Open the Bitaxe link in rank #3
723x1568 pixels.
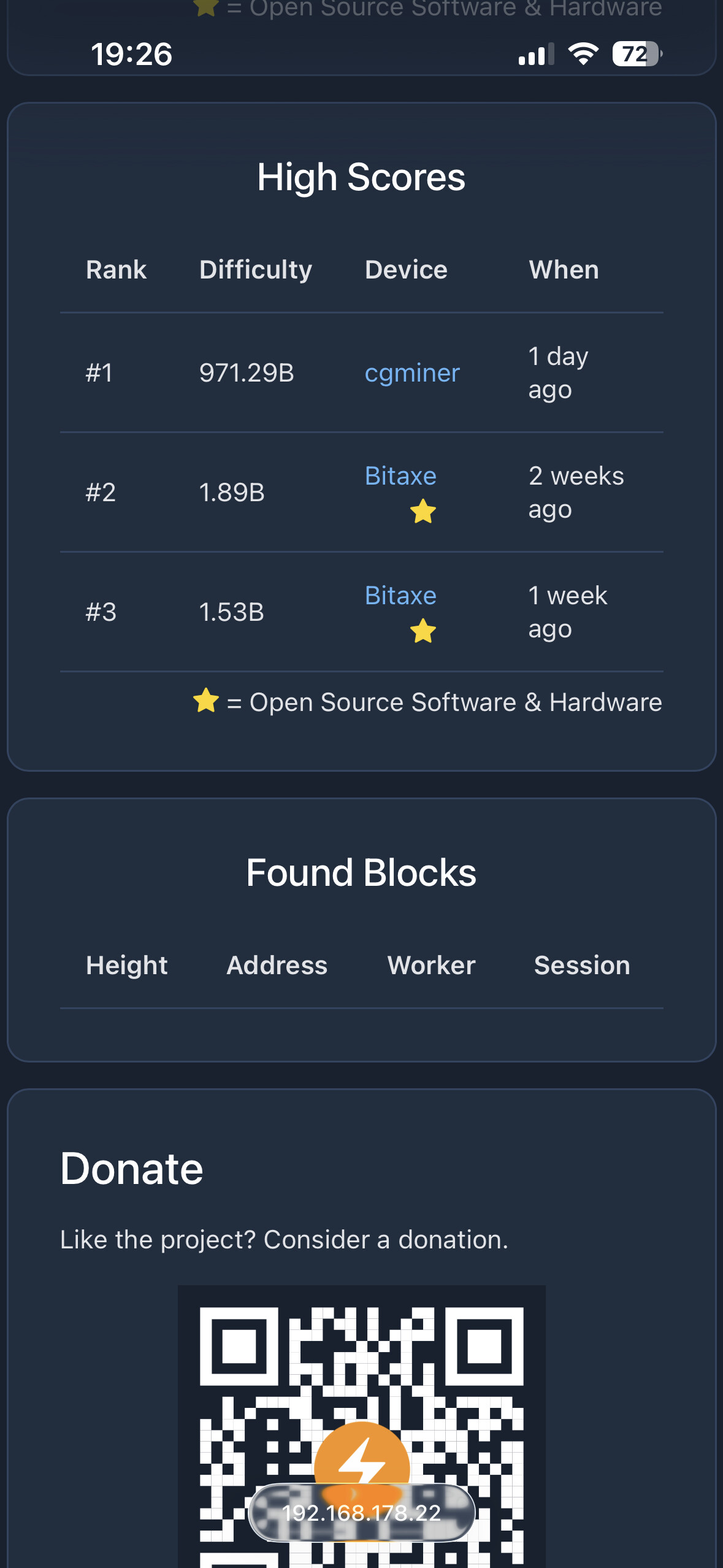(x=400, y=596)
